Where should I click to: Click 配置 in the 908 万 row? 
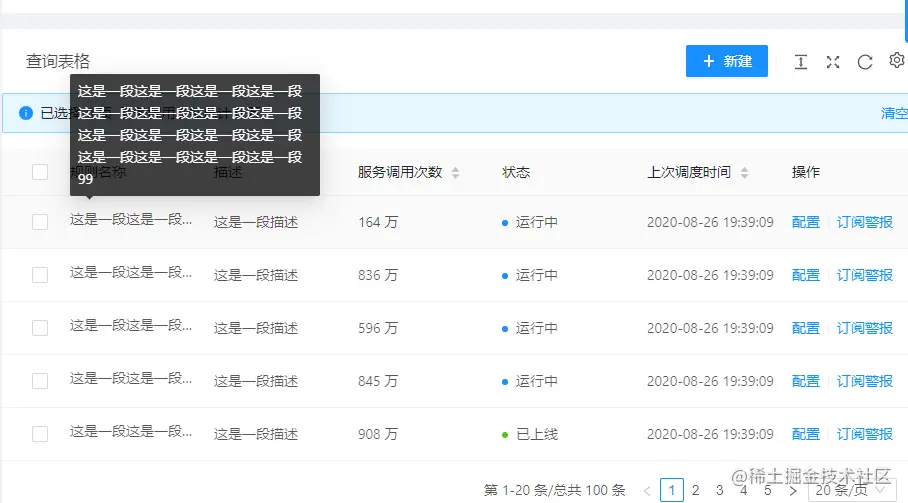pos(806,434)
